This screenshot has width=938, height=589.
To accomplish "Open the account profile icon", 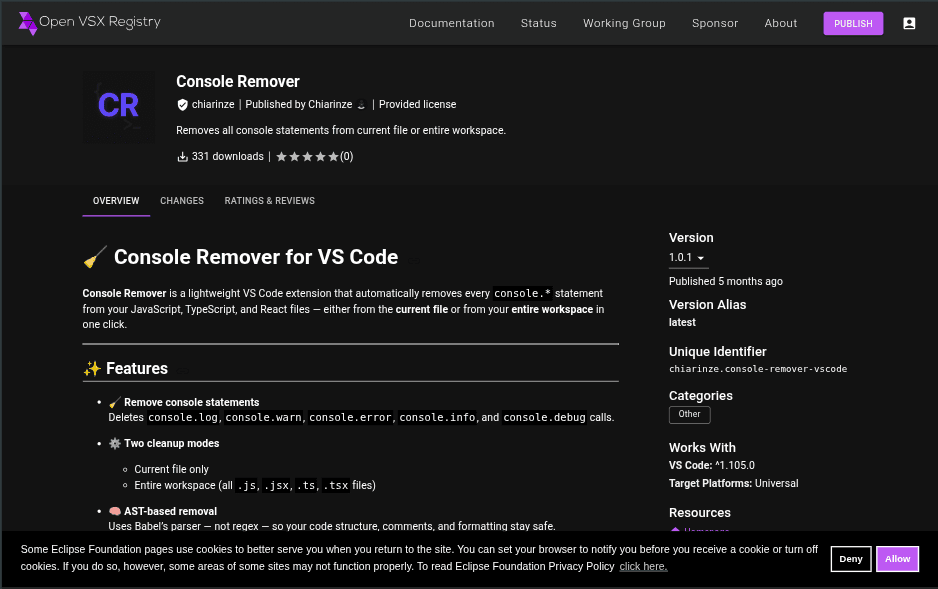I will (909, 23).
